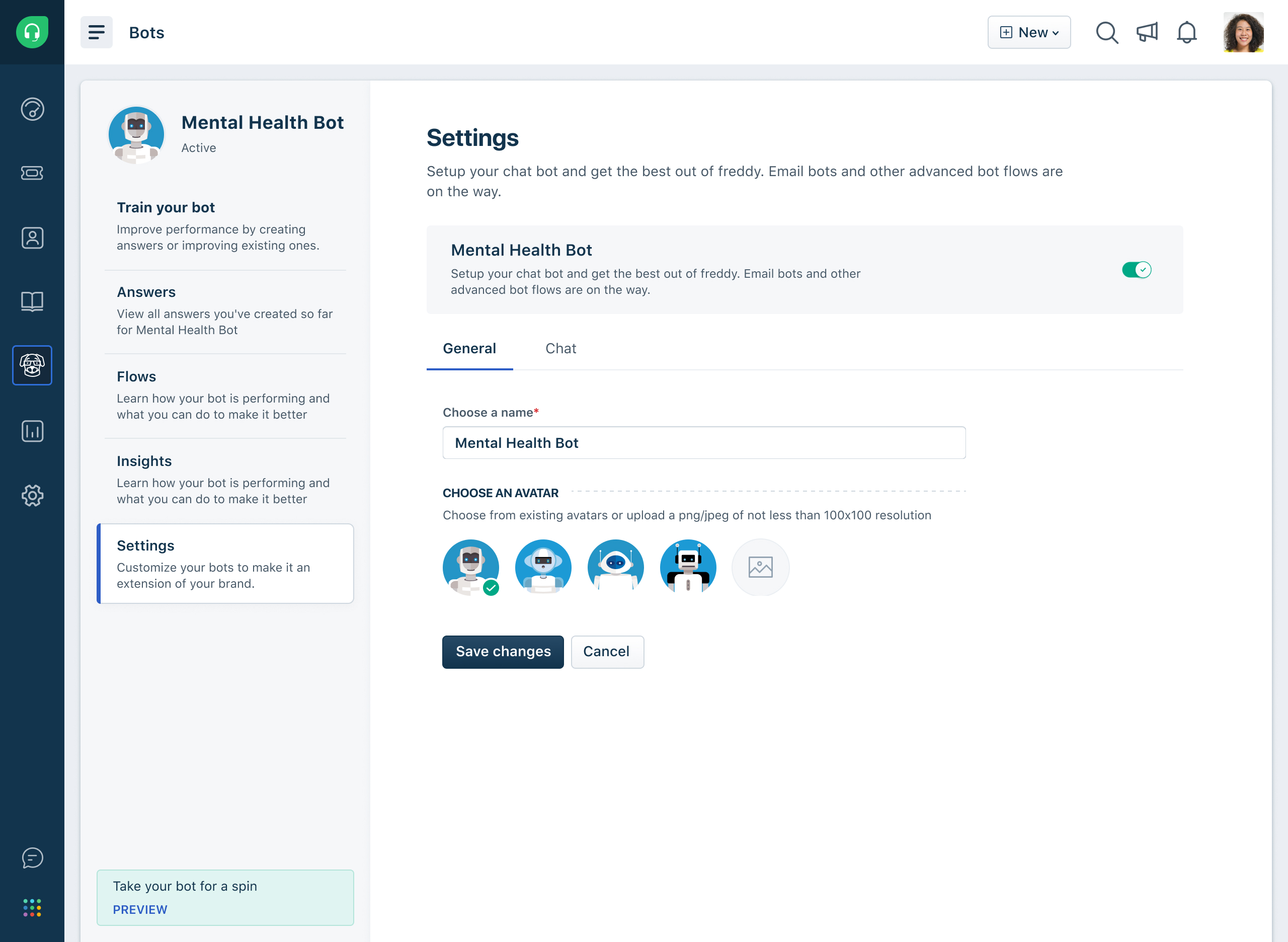Select the Freddy Bots sidebar icon

pyautogui.click(x=32, y=365)
